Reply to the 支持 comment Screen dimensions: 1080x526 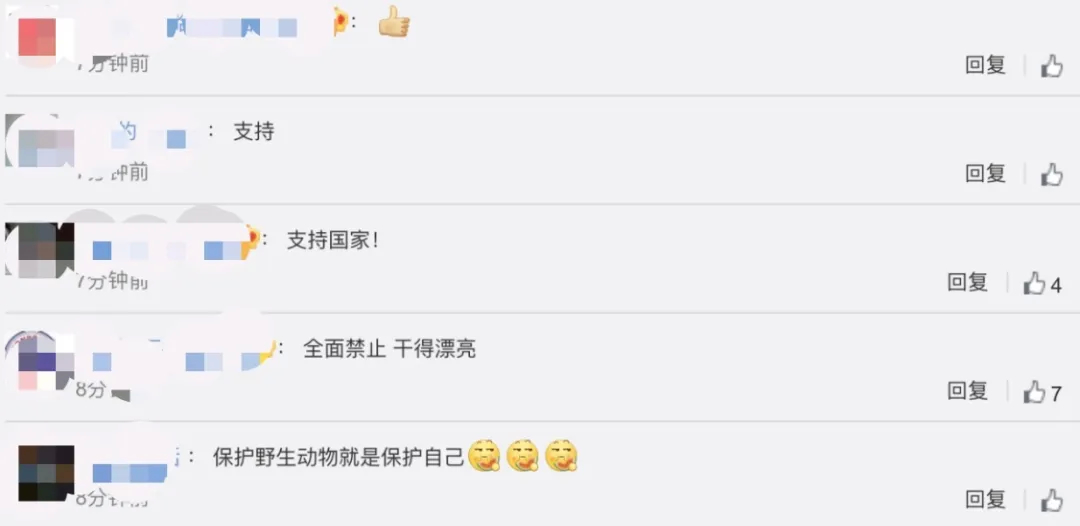click(x=986, y=173)
